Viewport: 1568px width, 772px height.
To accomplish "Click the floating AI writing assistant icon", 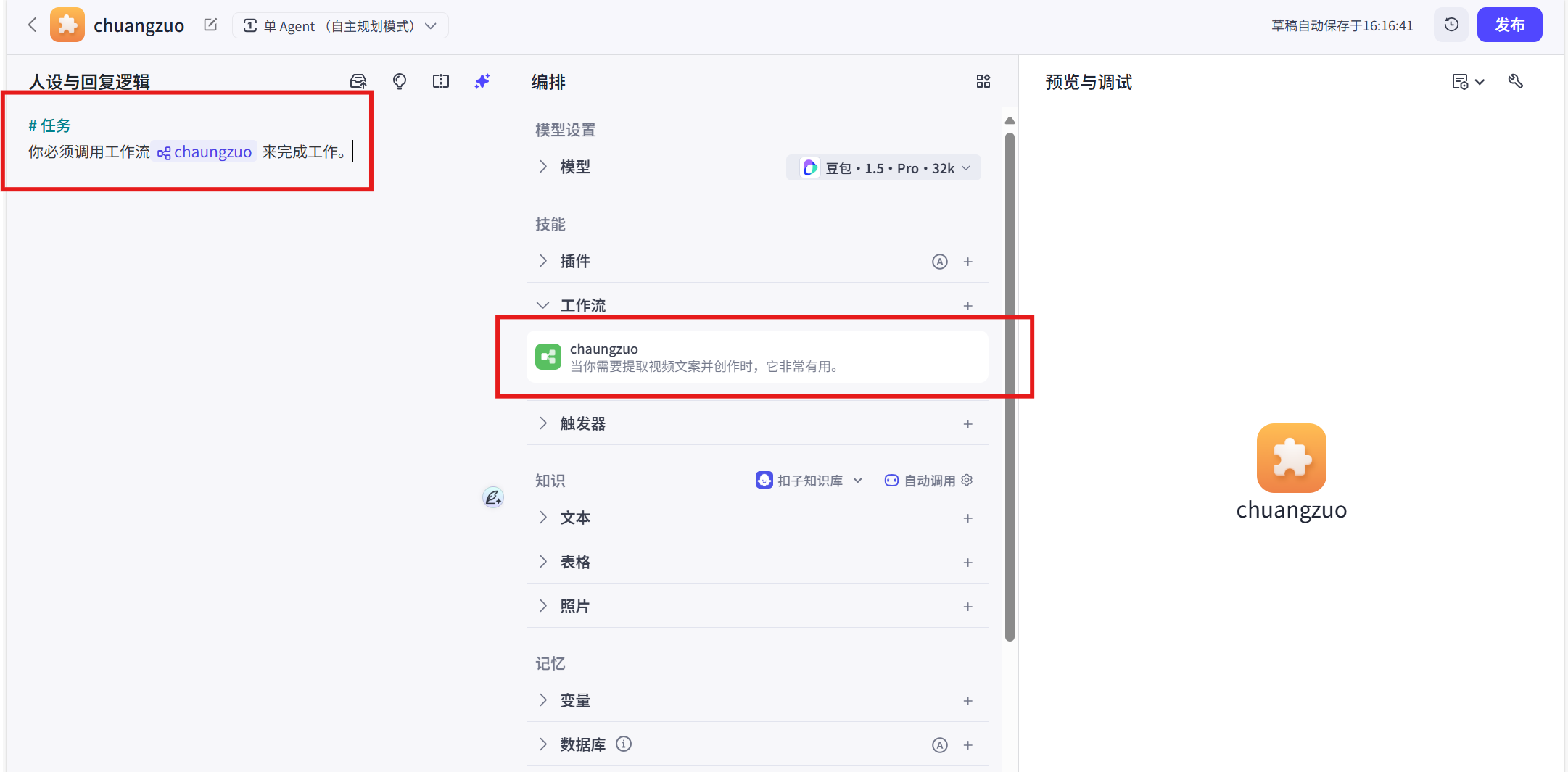I will pyautogui.click(x=493, y=497).
